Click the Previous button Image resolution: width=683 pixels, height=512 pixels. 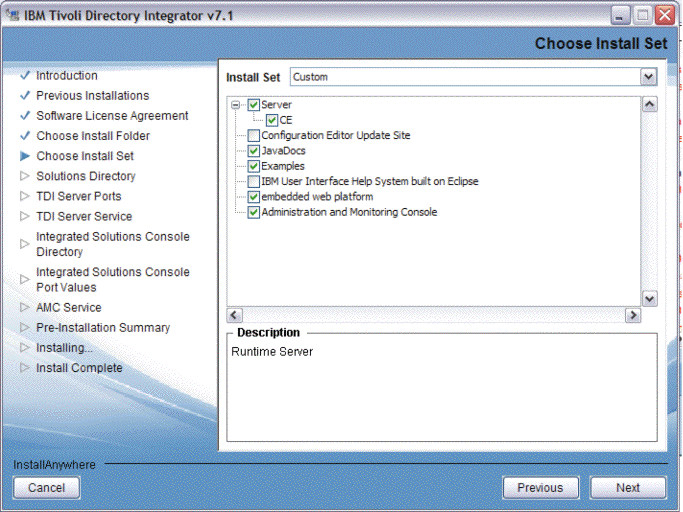(541, 488)
